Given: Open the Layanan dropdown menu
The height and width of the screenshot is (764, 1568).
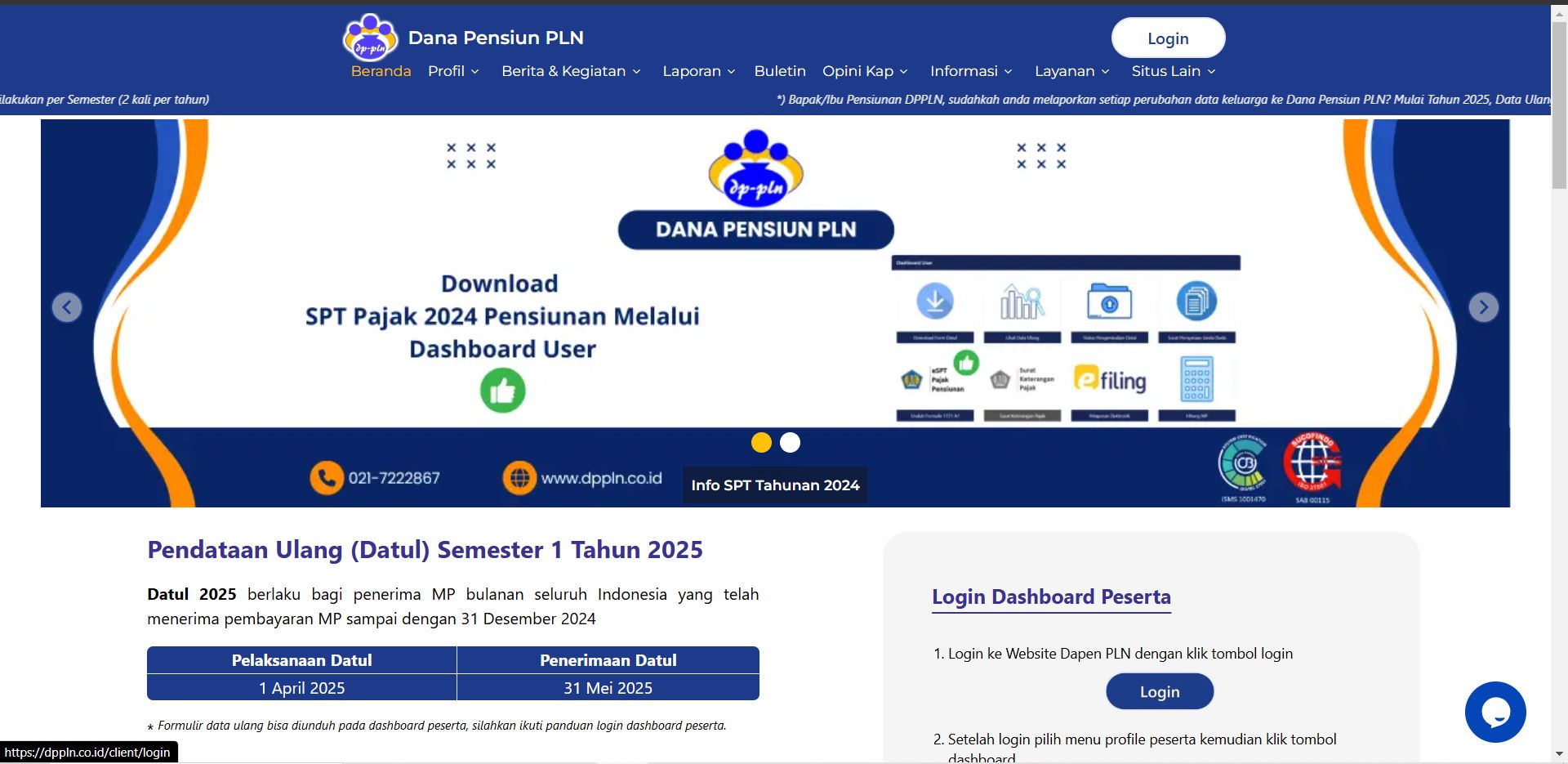Looking at the screenshot, I should (x=1072, y=71).
